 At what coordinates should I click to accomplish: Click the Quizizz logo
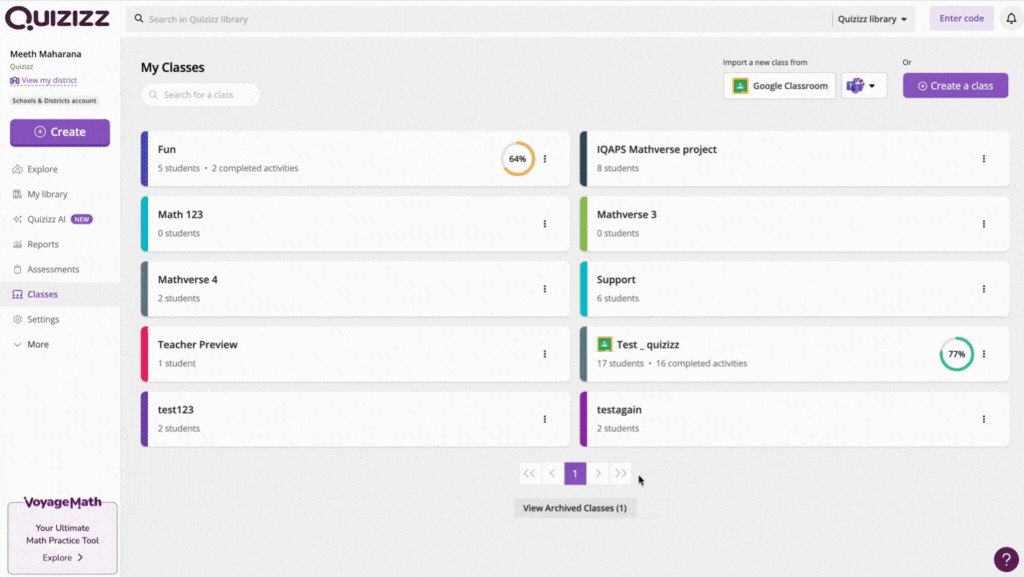click(x=57, y=18)
